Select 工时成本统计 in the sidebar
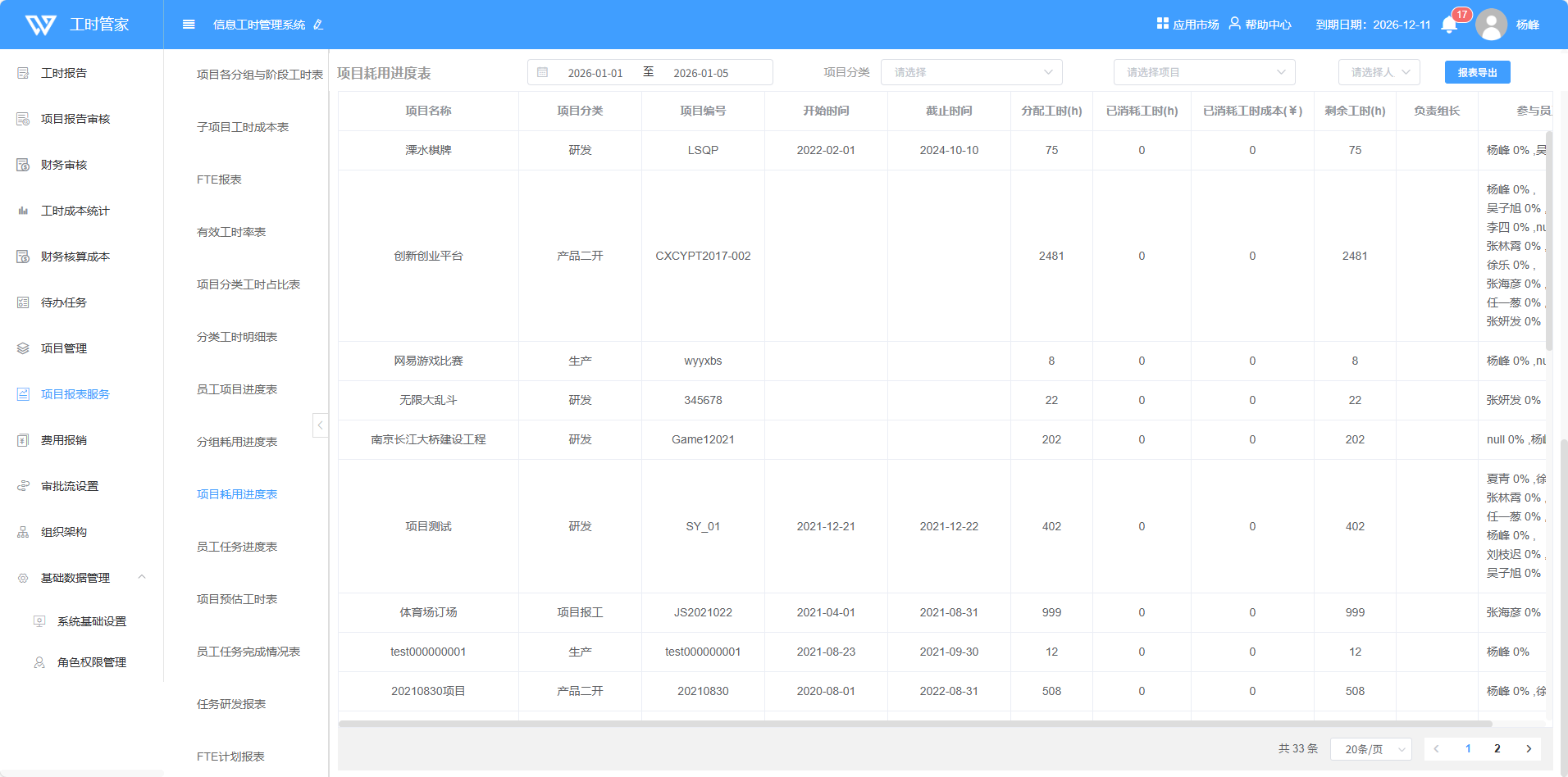This screenshot has width=1568, height=777. point(75,211)
